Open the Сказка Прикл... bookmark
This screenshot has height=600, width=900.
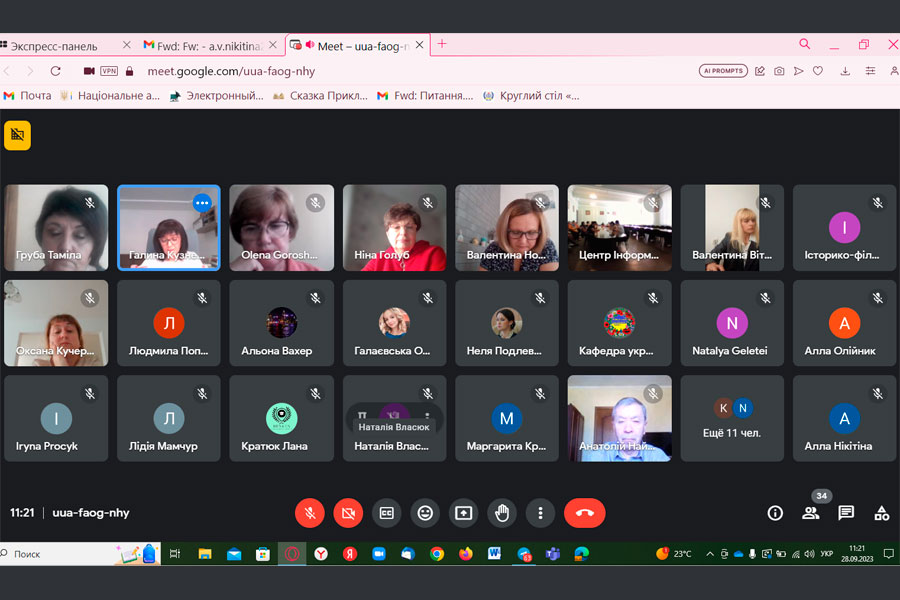(320, 96)
